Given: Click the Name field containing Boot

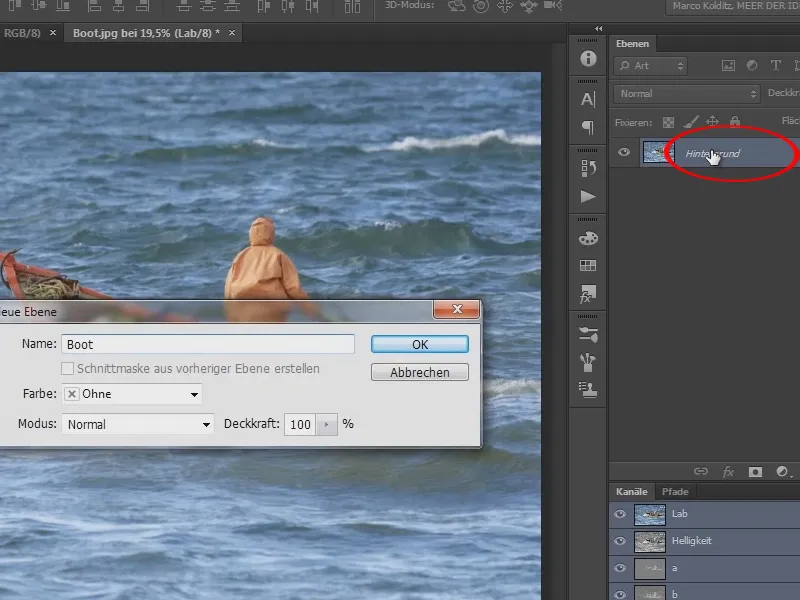Looking at the screenshot, I should click(208, 344).
